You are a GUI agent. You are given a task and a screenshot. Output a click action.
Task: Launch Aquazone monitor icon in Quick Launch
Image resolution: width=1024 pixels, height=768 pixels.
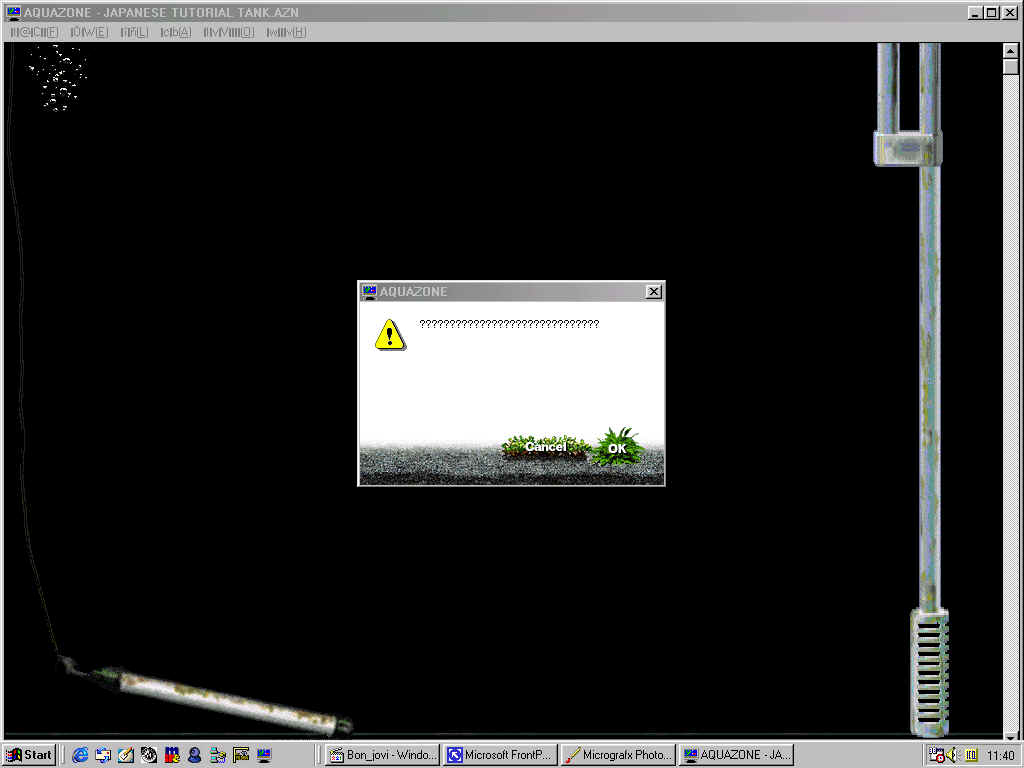[264, 755]
